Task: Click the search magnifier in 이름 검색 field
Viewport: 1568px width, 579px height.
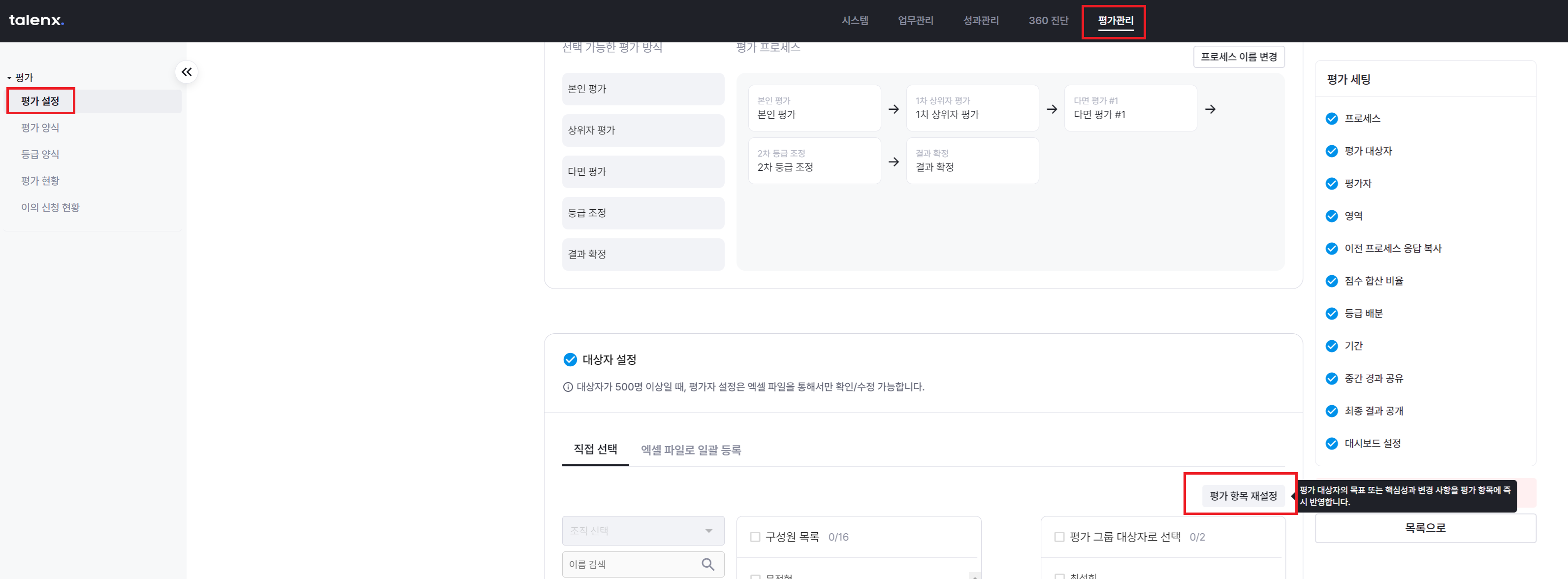Action: tap(708, 564)
